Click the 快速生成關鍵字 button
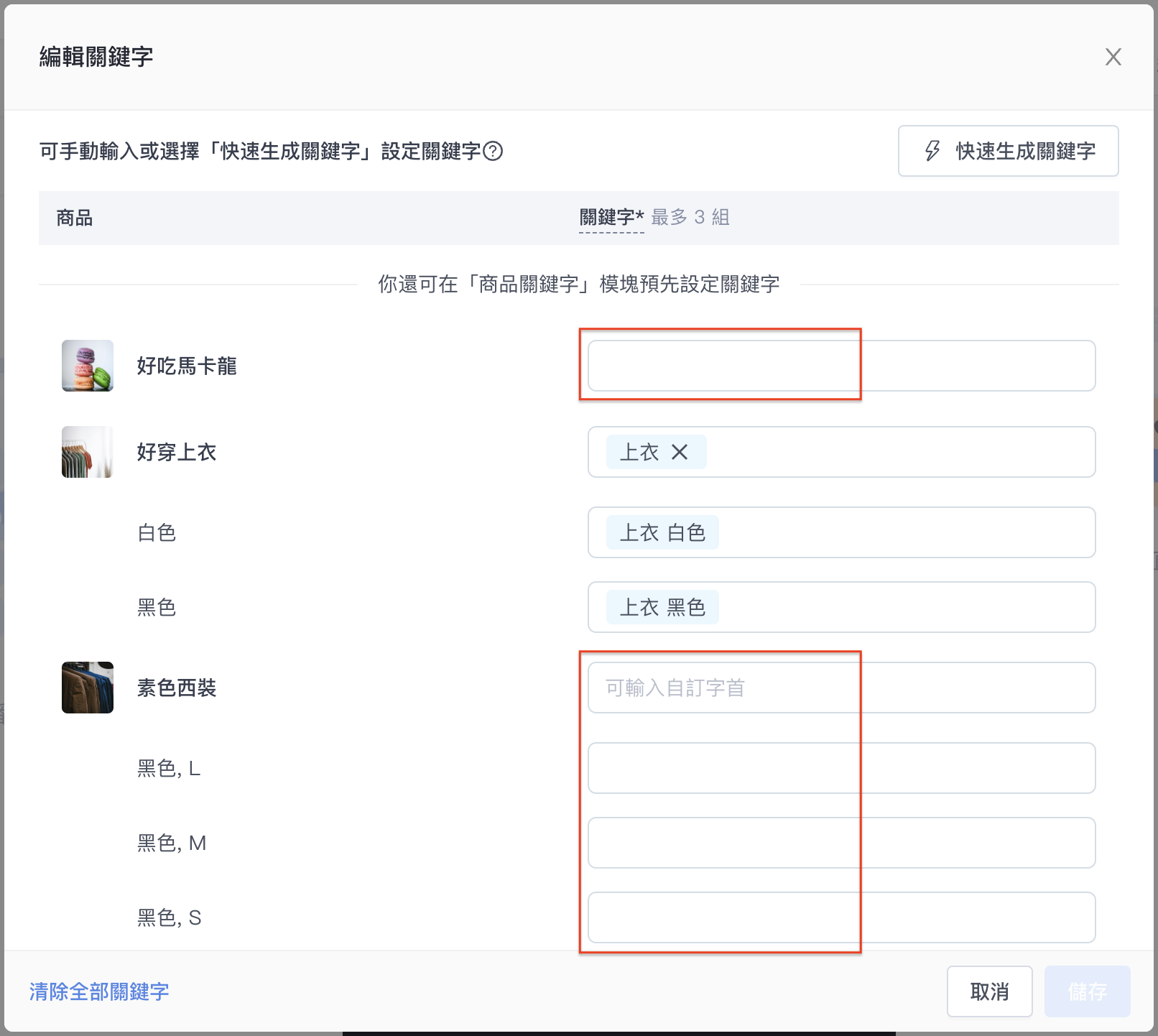 coord(1008,151)
